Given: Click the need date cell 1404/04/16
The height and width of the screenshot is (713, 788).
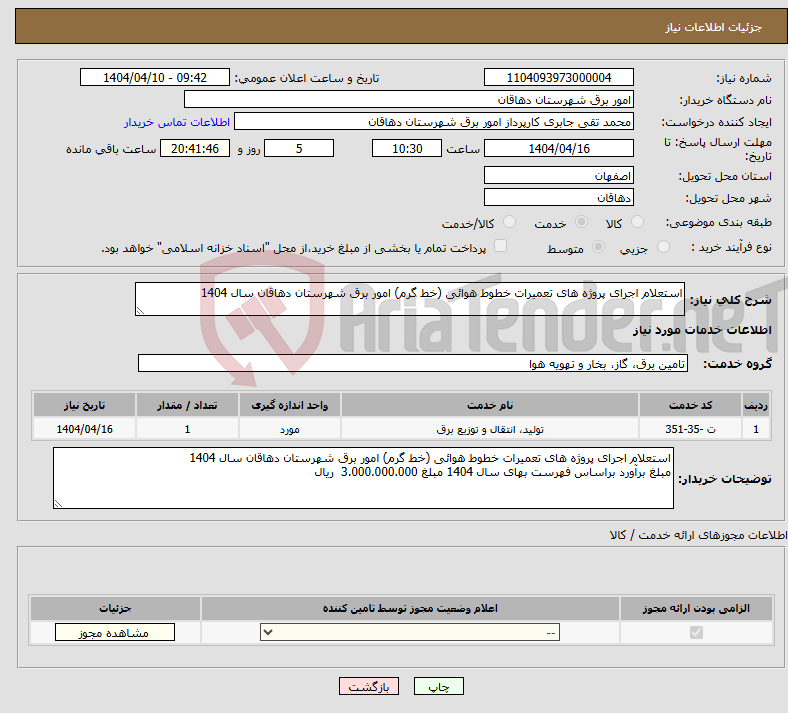Looking at the screenshot, I should coord(84,429).
